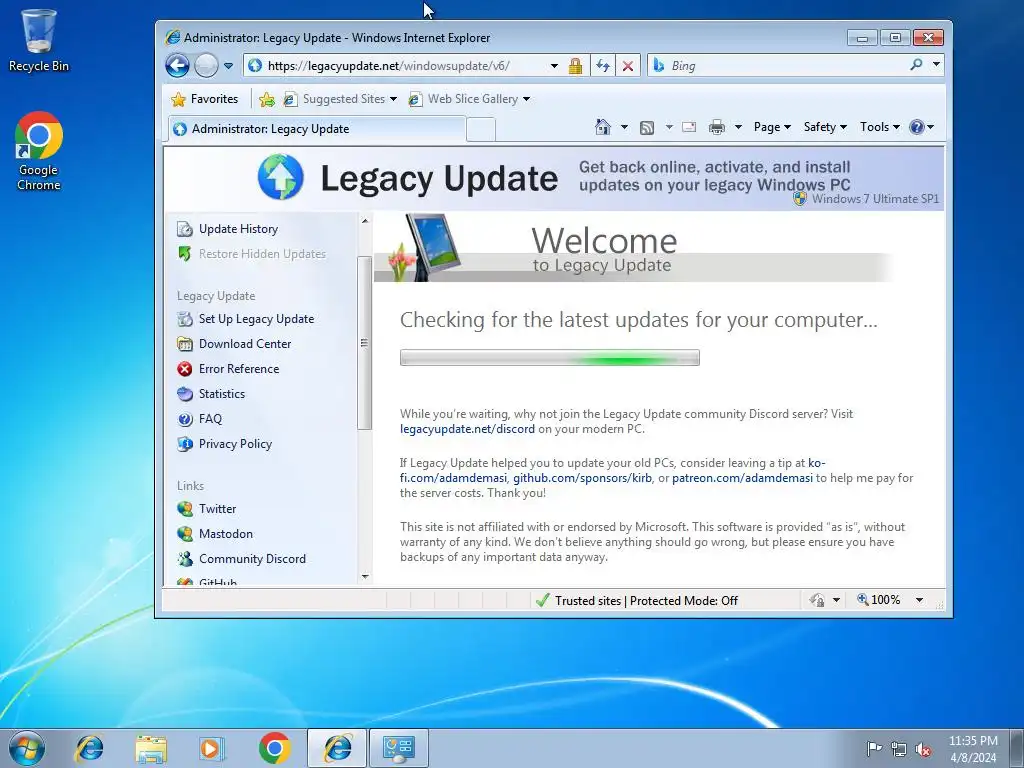Click the muted volume tray icon
1024x768 pixels.
click(923, 750)
